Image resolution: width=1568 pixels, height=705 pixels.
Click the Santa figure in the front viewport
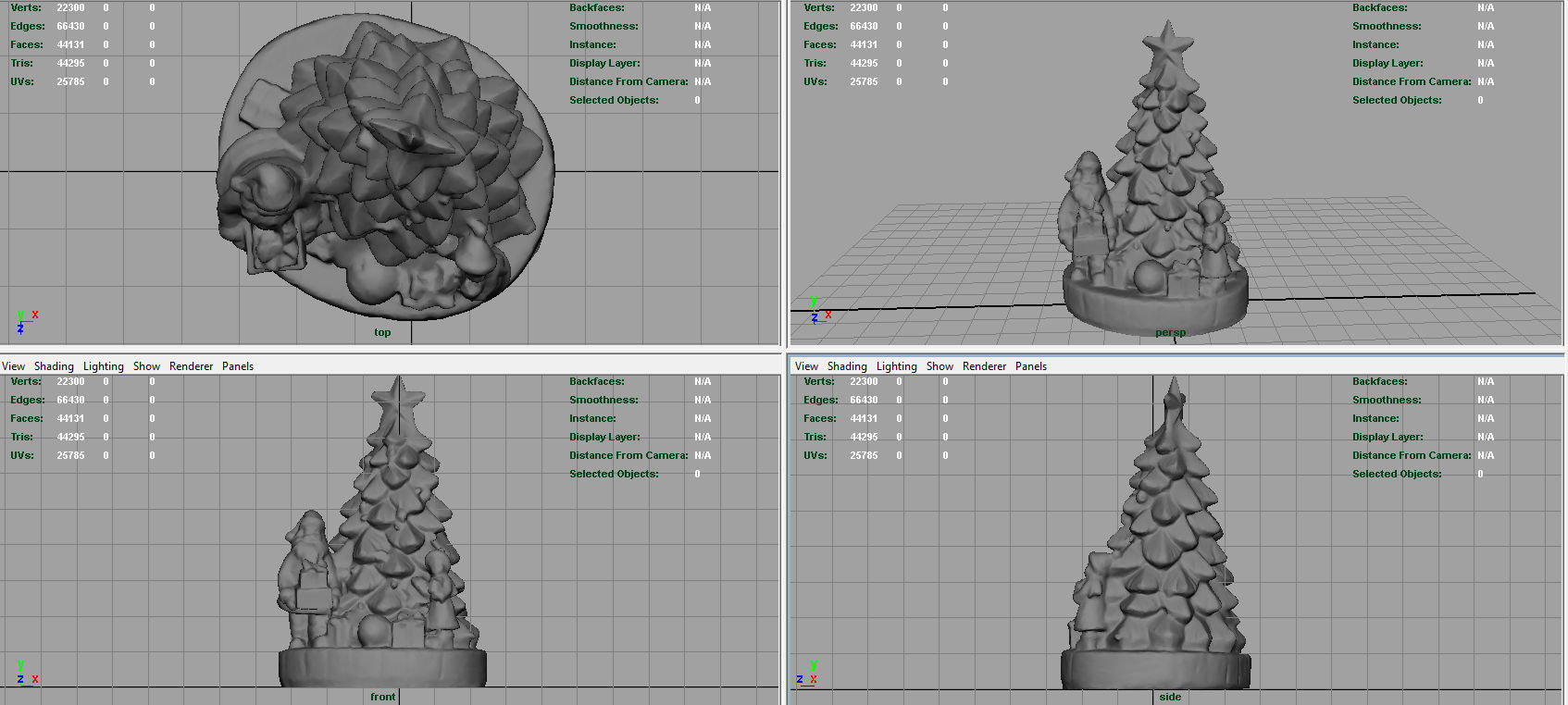(x=309, y=578)
